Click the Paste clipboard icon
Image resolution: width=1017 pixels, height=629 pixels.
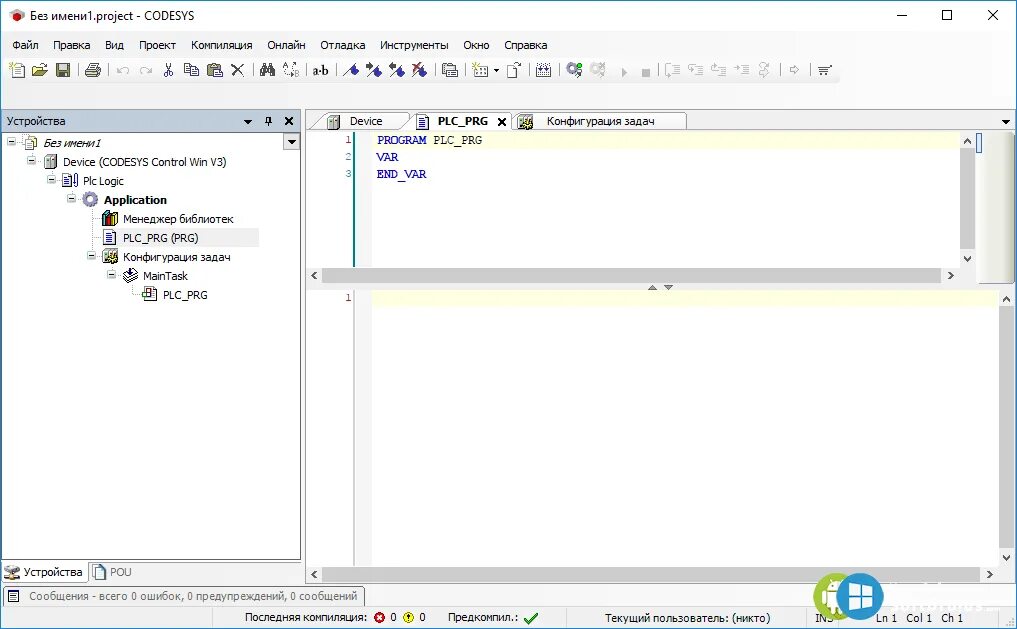pos(215,70)
